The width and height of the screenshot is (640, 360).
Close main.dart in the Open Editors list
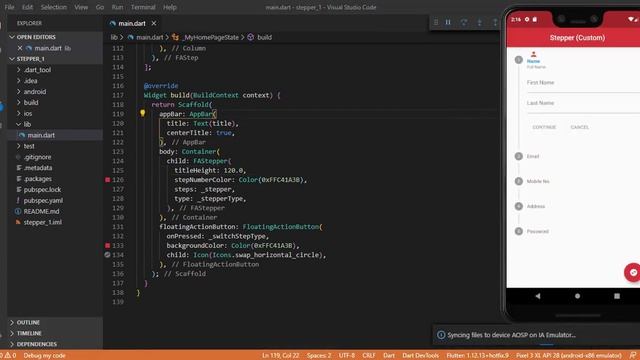20,48
